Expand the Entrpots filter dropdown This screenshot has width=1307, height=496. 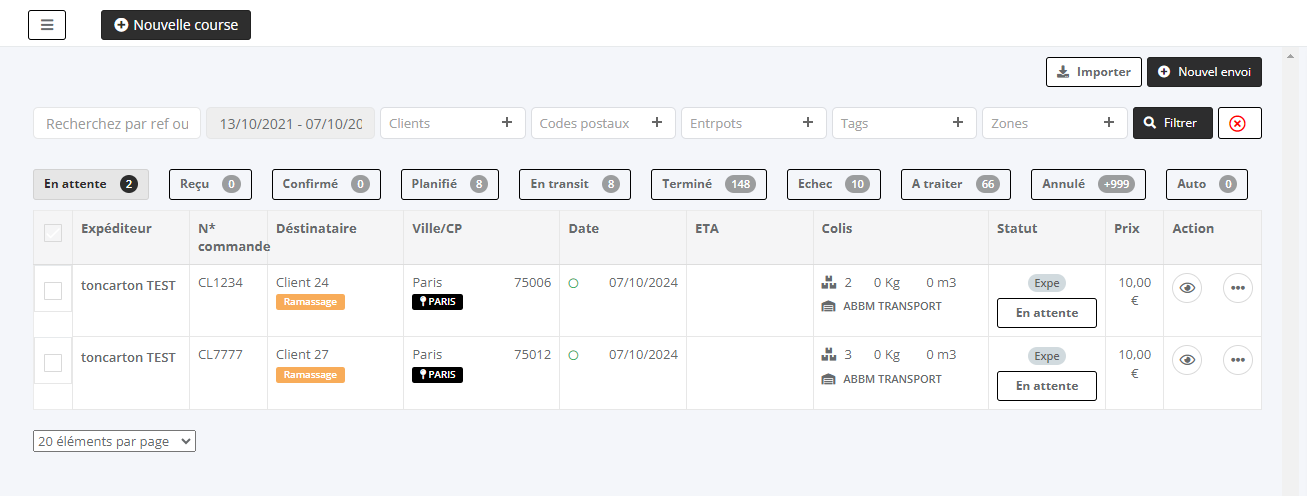click(753, 123)
